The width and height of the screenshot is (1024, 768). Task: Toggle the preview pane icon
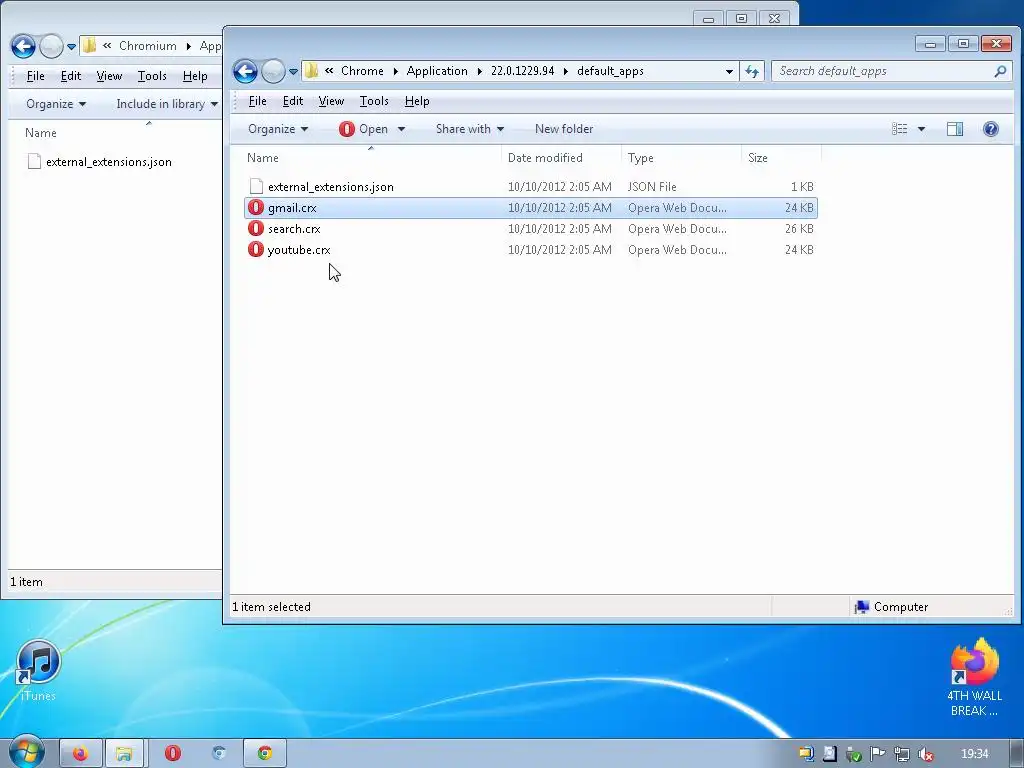coord(955,129)
